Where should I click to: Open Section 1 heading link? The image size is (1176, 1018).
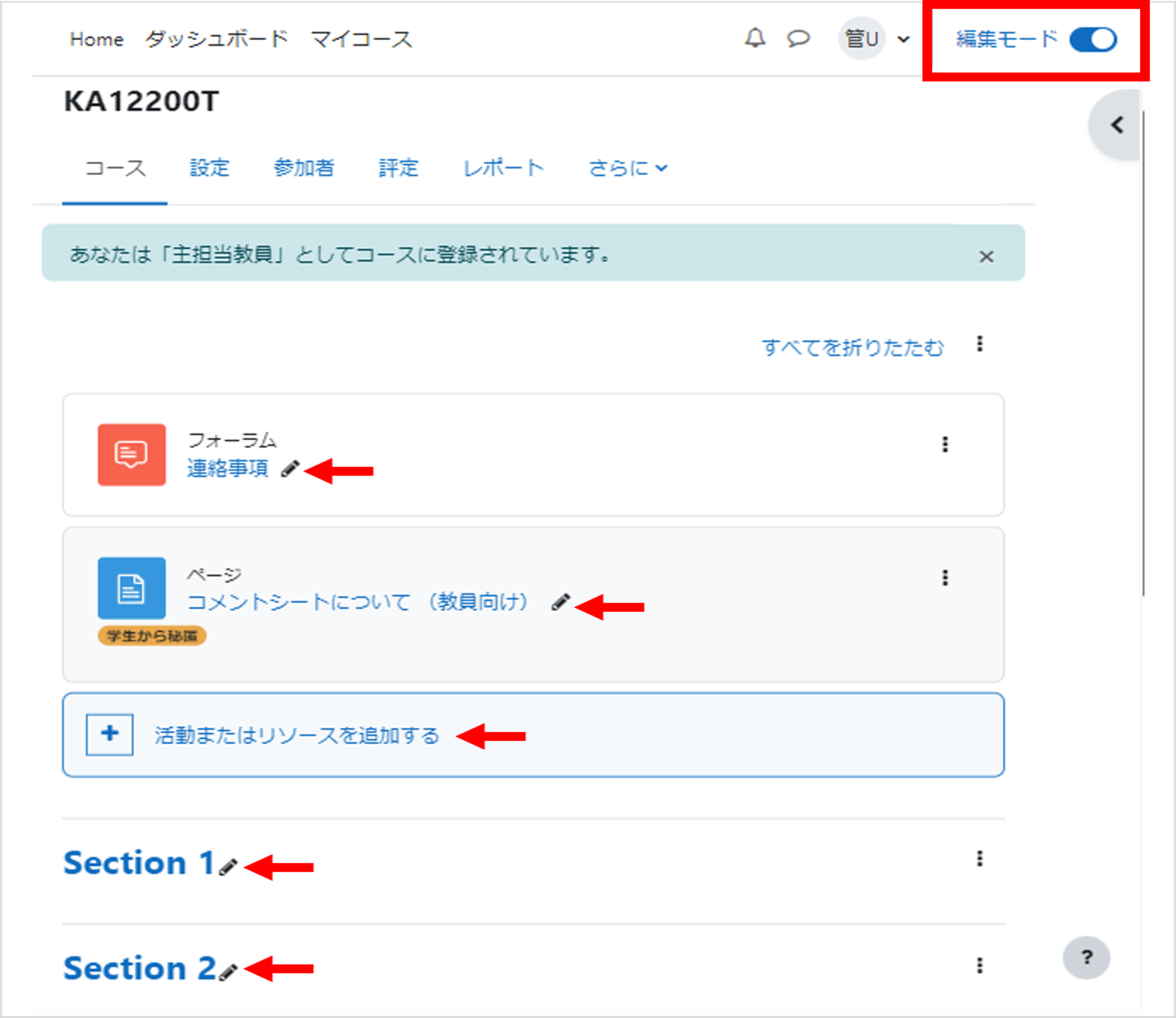[139, 862]
